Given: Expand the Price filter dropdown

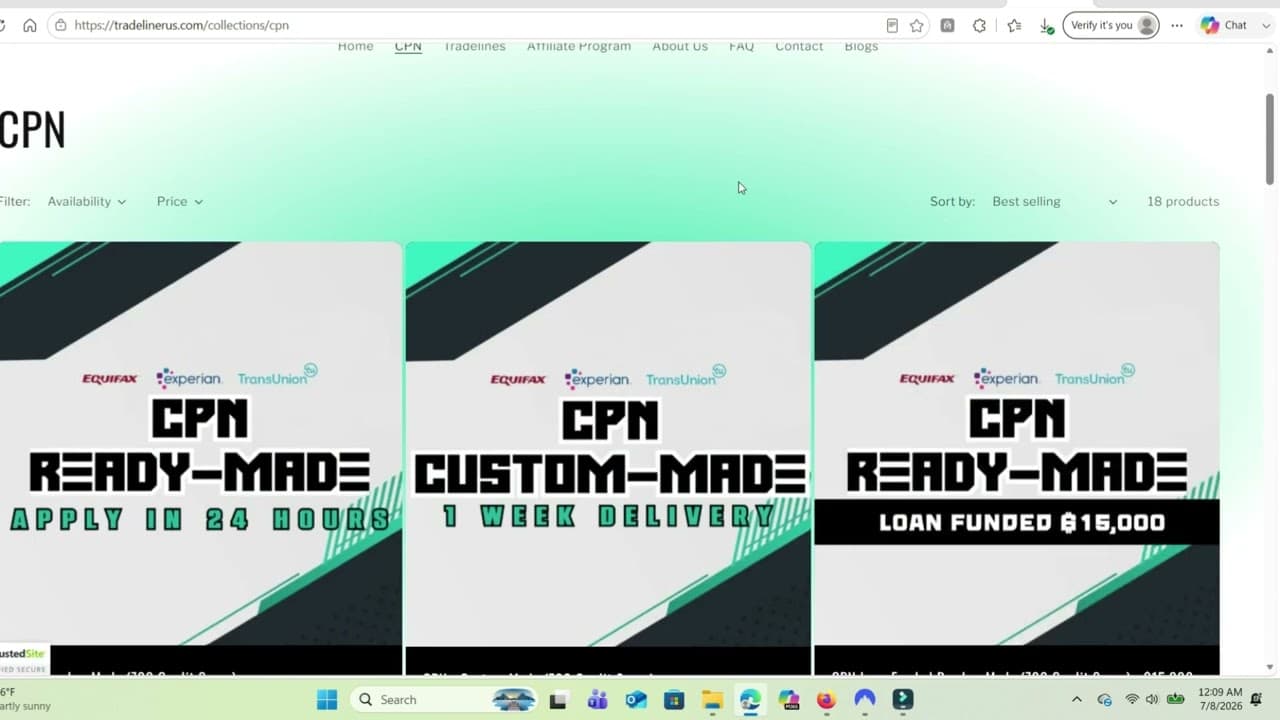Looking at the screenshot, I should pyautogui.click(x=180, y=201).
